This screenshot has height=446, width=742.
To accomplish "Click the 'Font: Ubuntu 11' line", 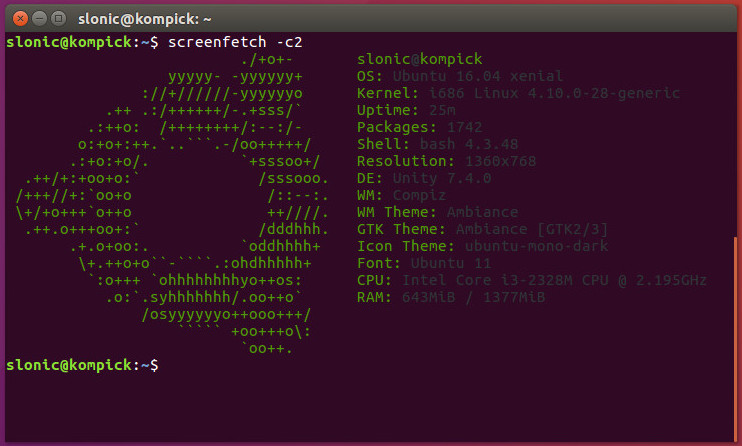I will [424, 263].
